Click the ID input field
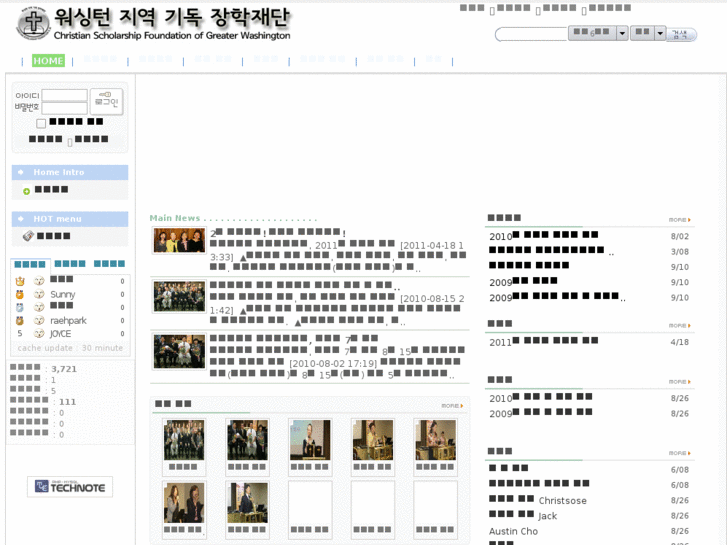 [x=64, y=96]
